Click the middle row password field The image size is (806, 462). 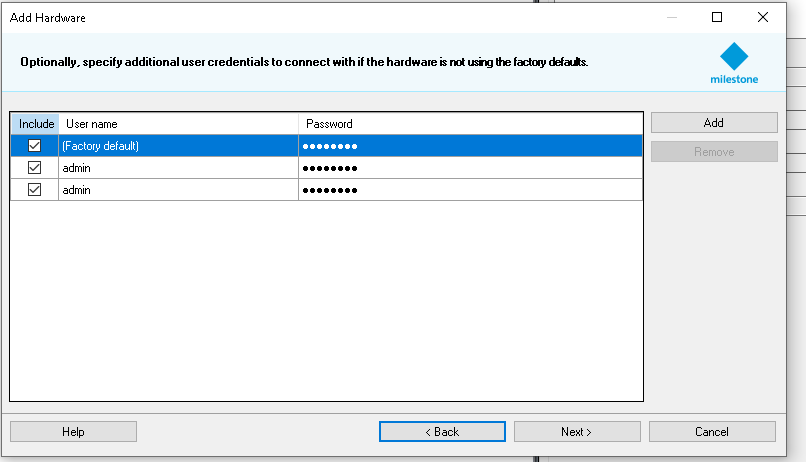pyautogui.click(x=470, y=168)
